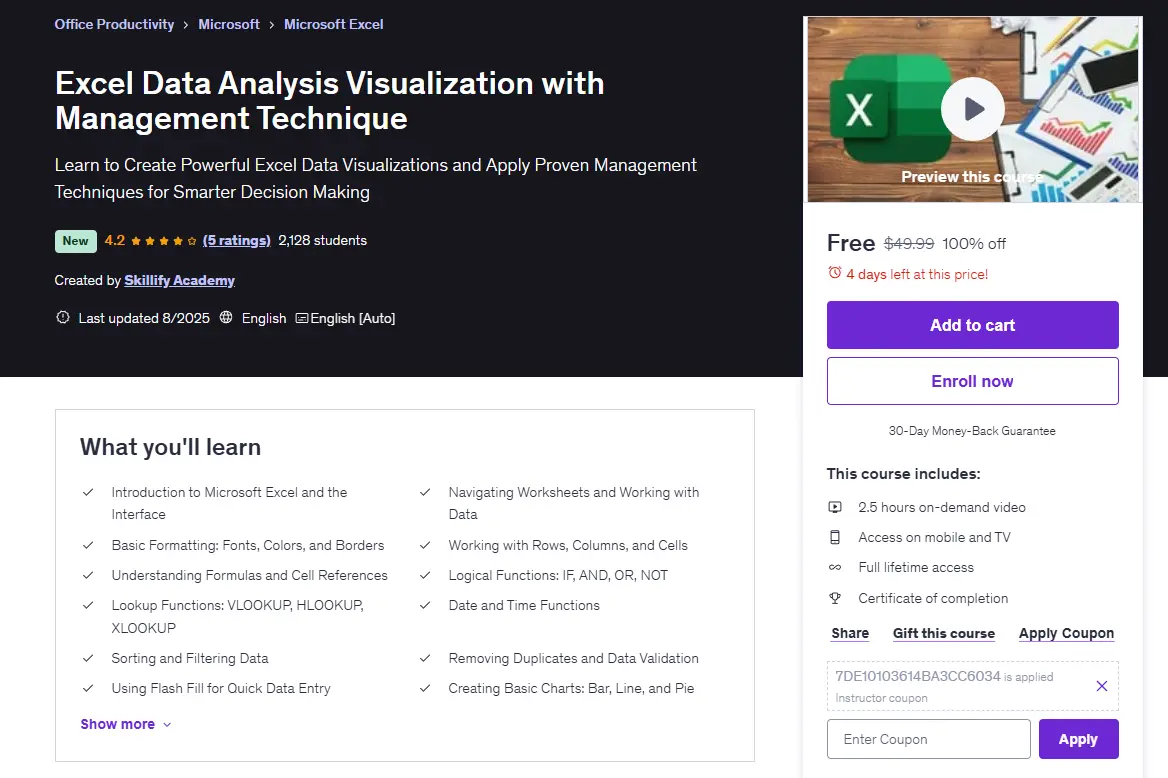The width and height of the screenshot is (1168, 778).
Task: Click 'Date and Time Functions' text
Action: (524, 605)
